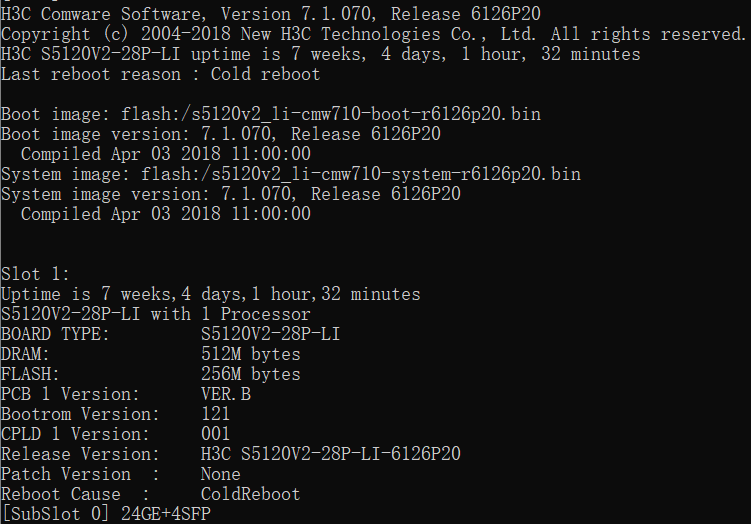
Task: Click the FLASH value 256M bytes
Action: coord(250,374)
